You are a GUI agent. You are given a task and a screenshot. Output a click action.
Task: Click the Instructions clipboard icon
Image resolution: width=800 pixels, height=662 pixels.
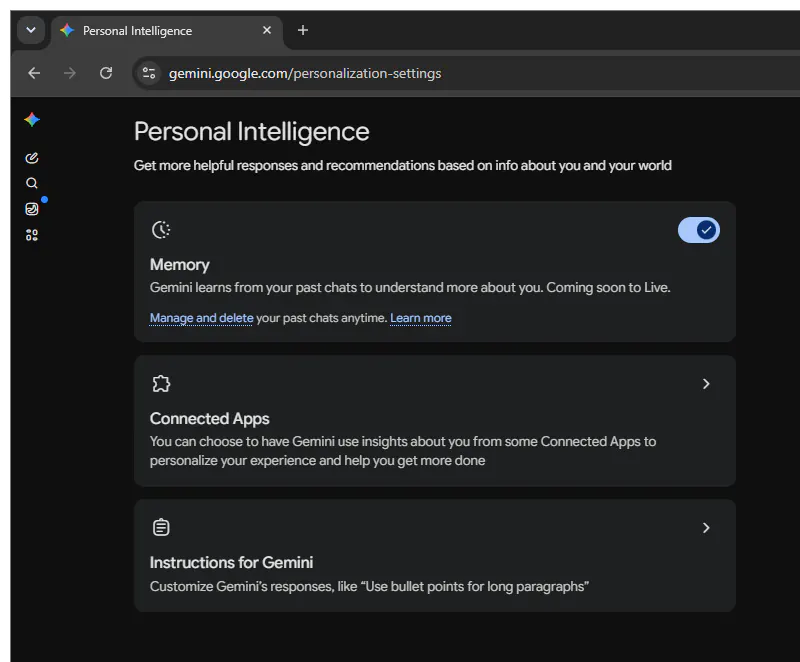161,527
